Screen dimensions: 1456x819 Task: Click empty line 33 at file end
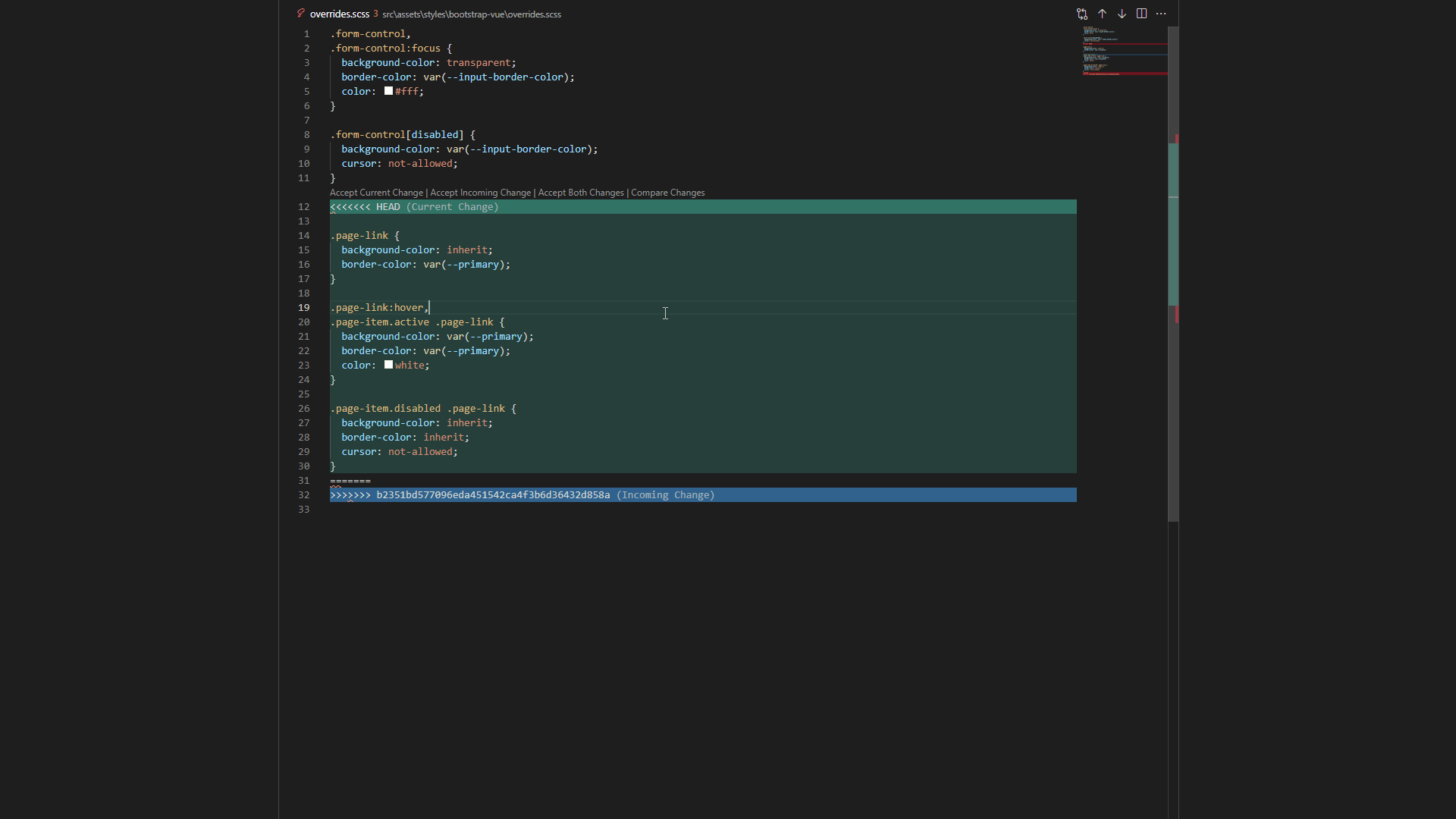pos(703,510)
